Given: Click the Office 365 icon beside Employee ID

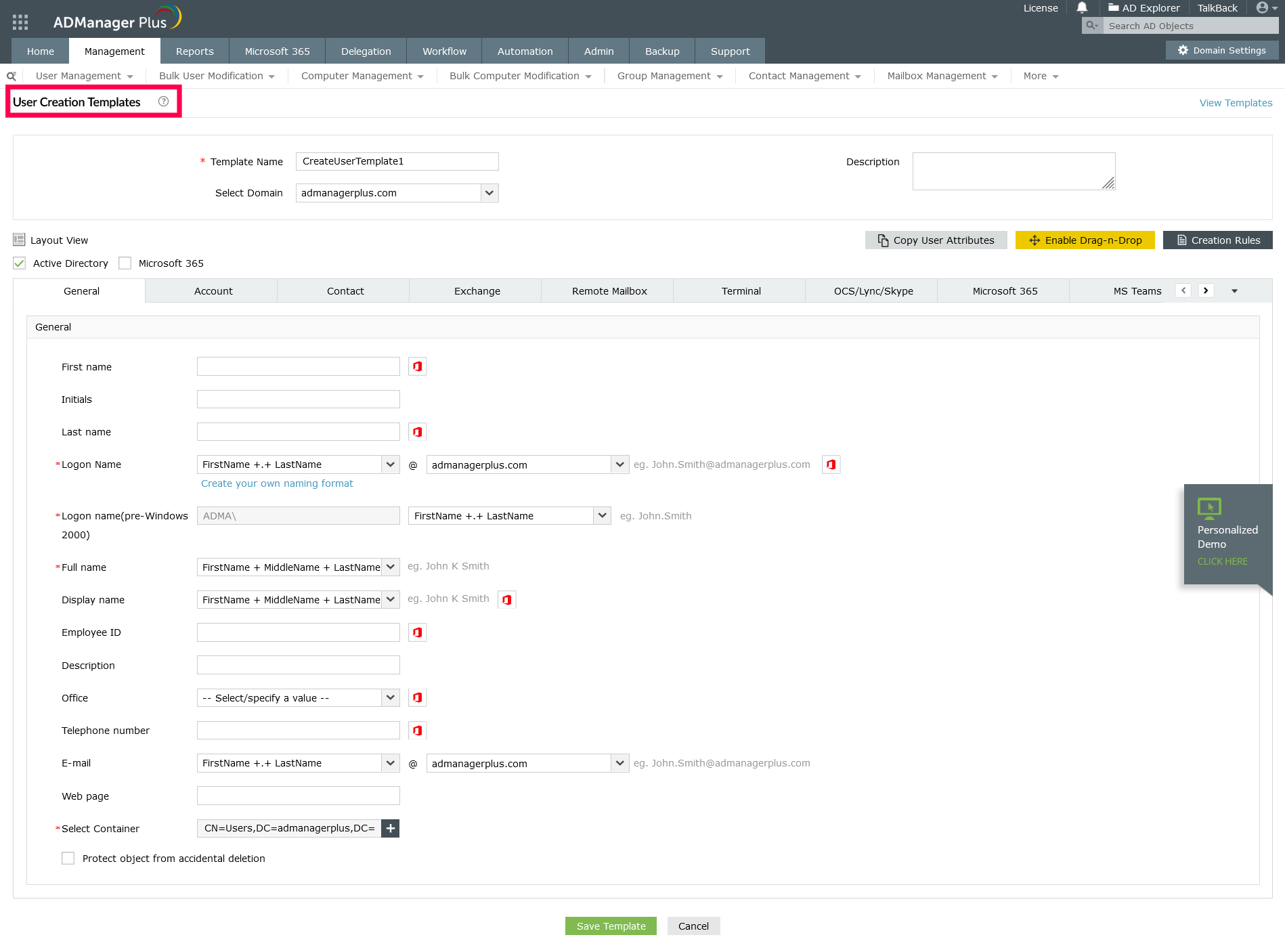Looking at the screenshot, I should pyautogui.click(x=418, y=632).
